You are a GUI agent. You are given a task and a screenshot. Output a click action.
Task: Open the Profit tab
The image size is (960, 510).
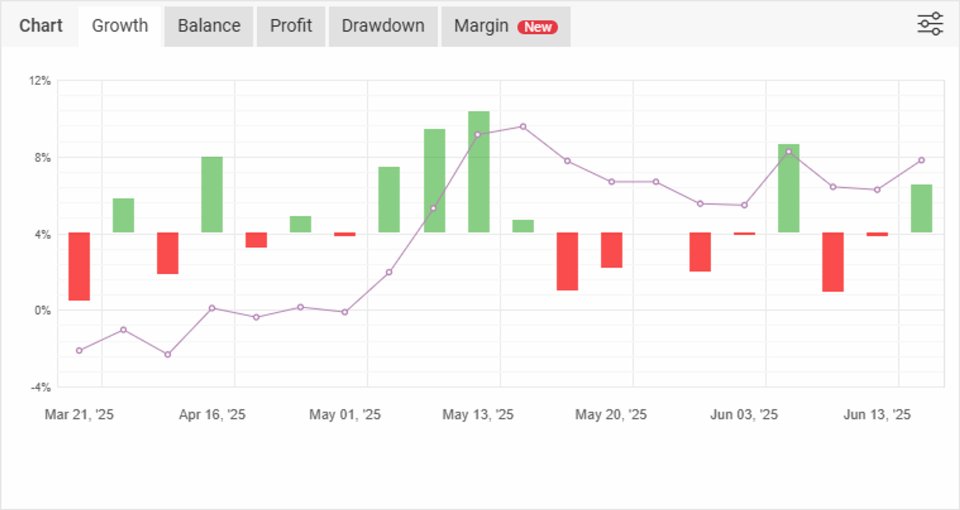[291, 26]
